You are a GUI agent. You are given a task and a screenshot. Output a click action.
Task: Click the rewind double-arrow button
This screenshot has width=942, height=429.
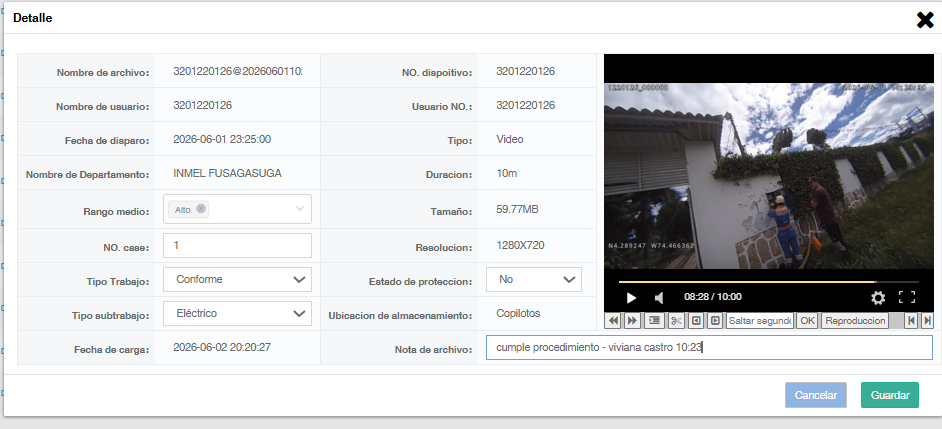[613, 321]
